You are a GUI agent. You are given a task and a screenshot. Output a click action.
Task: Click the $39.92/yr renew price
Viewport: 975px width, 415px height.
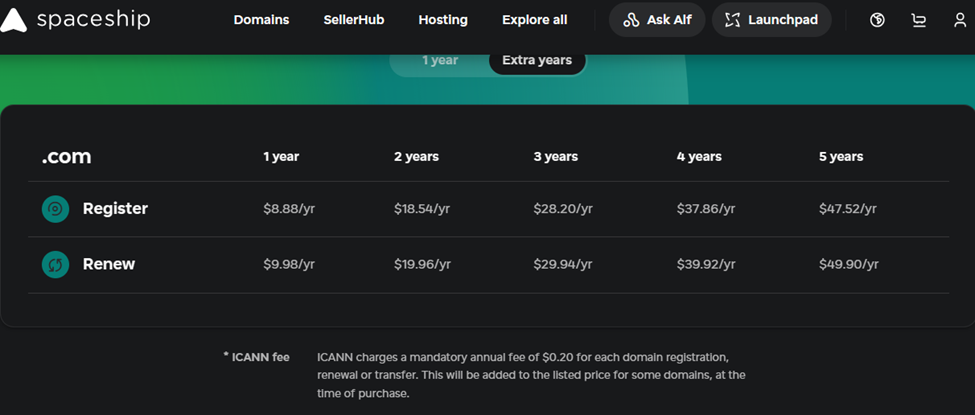[706, 264]
